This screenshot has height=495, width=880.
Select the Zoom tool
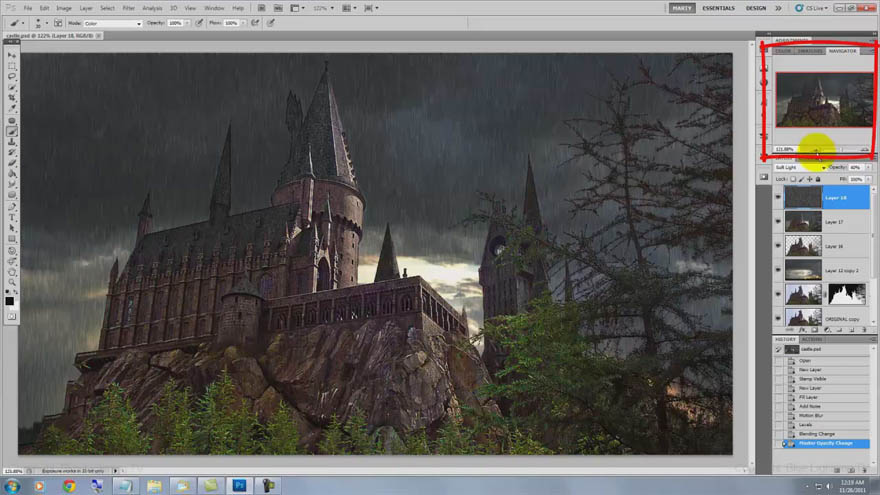click(12, 282)
